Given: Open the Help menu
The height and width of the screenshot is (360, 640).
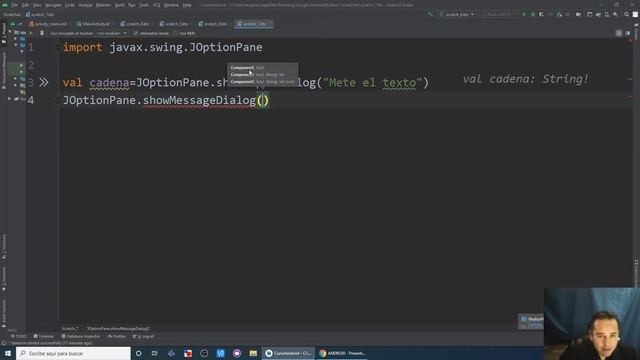Looking at the screenshot, I should tap(187, 5).
